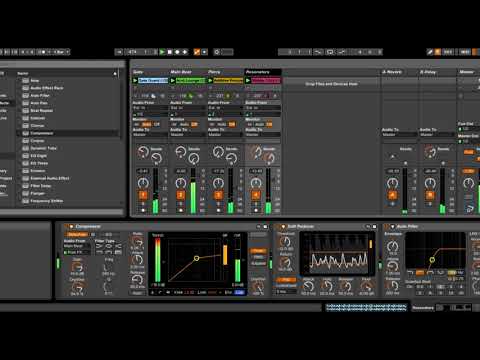The image size is (480, 360).
Task: Select Frequency Shifter in the browser list
Action: (x=47, y=201)
